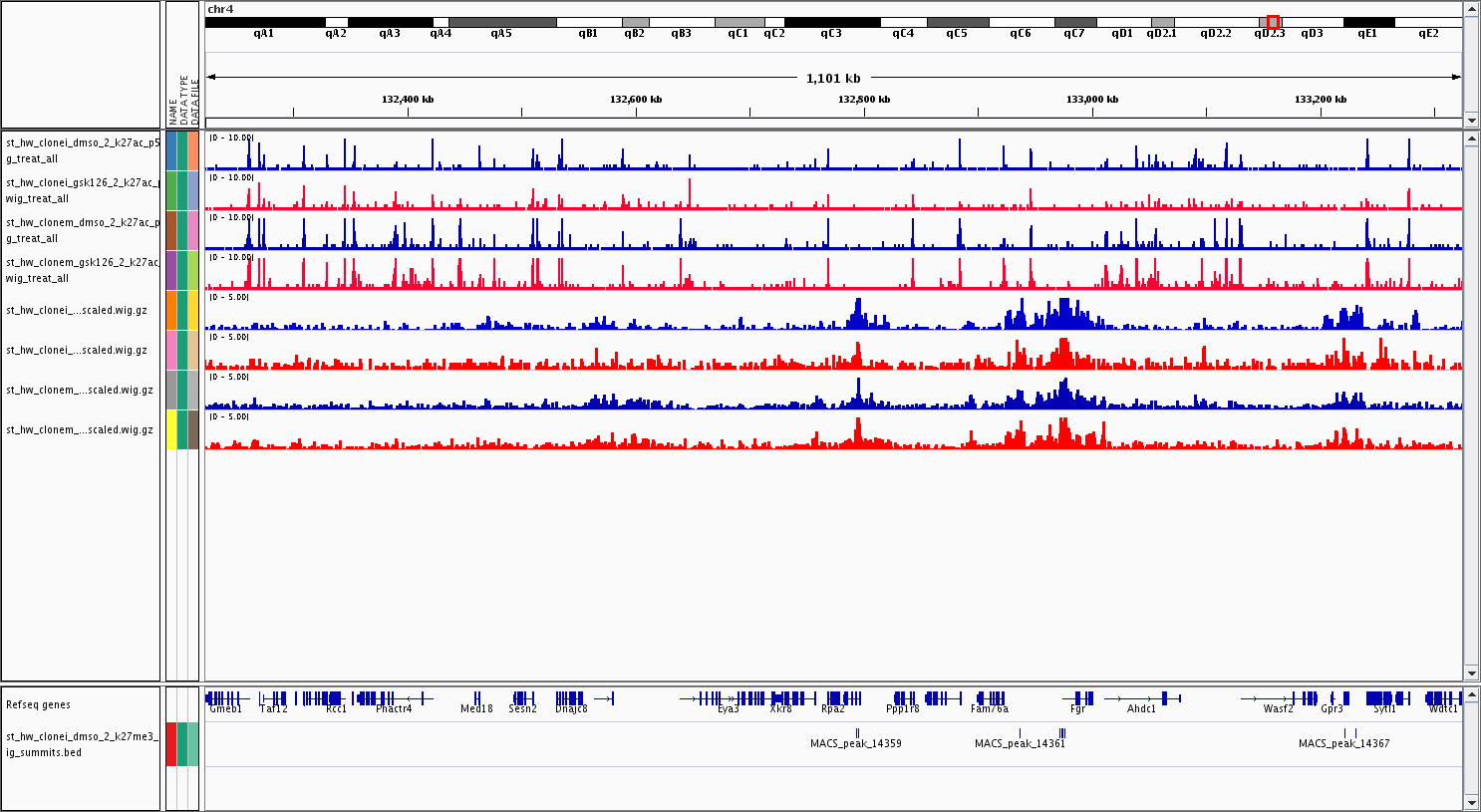Click the purple attribute swatch beside clonem_gsk126 track
This screenshot has height=812, width=1481.
[x=171, y=270]
